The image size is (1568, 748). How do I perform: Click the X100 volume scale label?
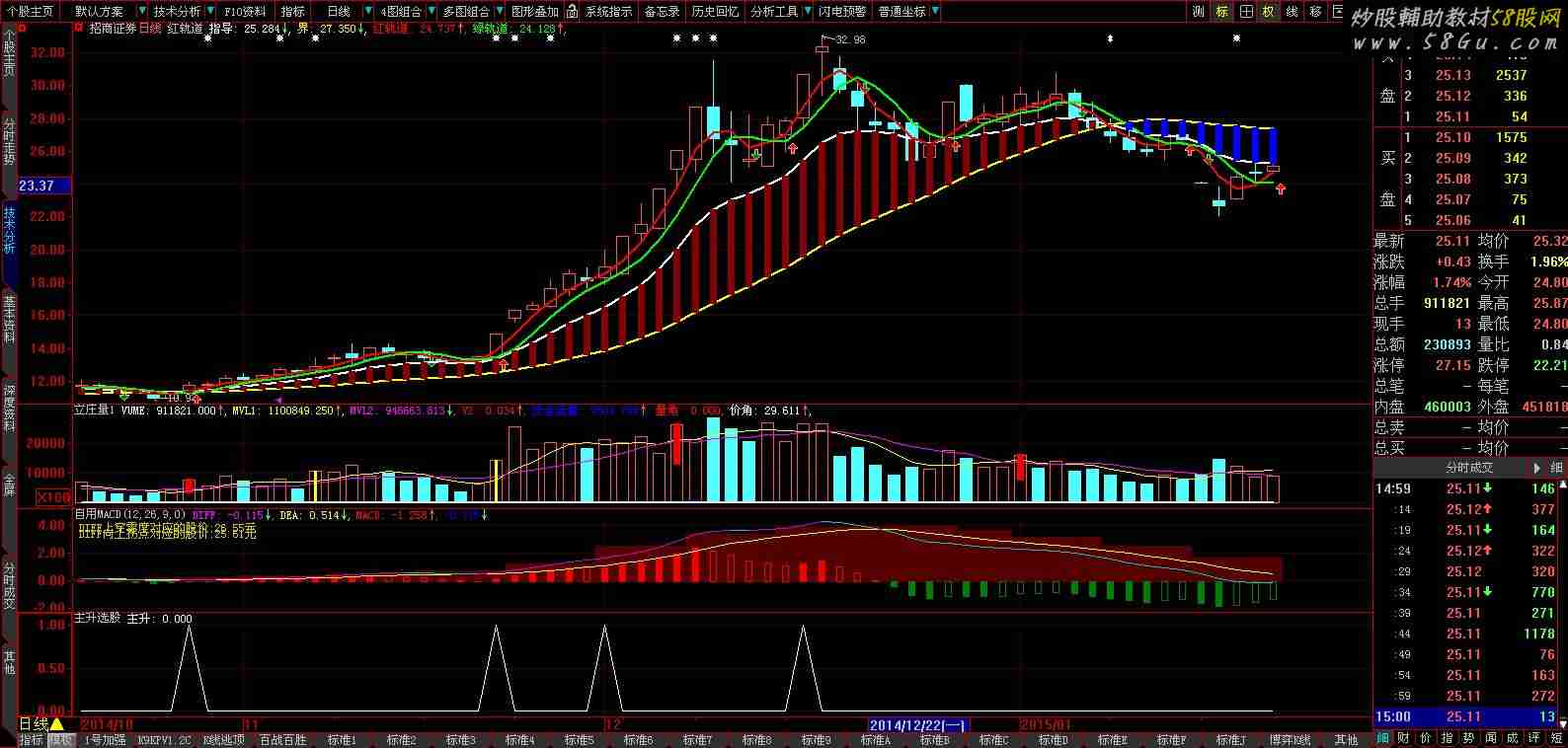[x=54, y=497]
